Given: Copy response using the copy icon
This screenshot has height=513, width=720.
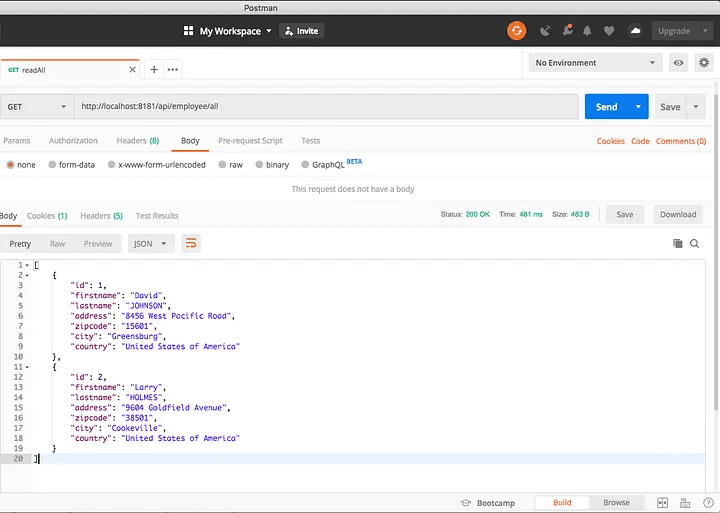Looking at the screenshot, I should 677,243.
